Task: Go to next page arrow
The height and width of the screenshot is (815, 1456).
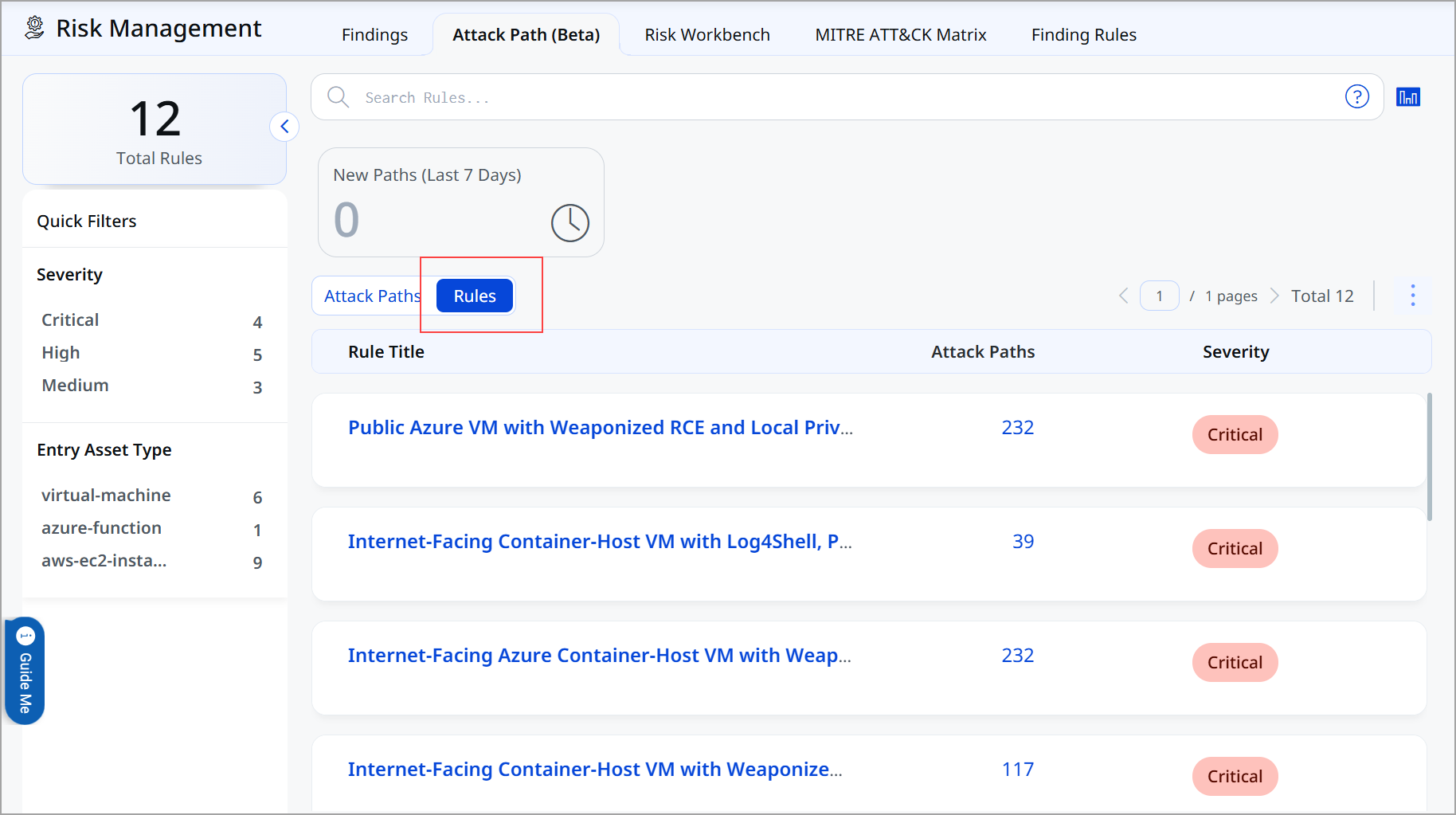Action: pyautogui.click(x=1274, y=296)
